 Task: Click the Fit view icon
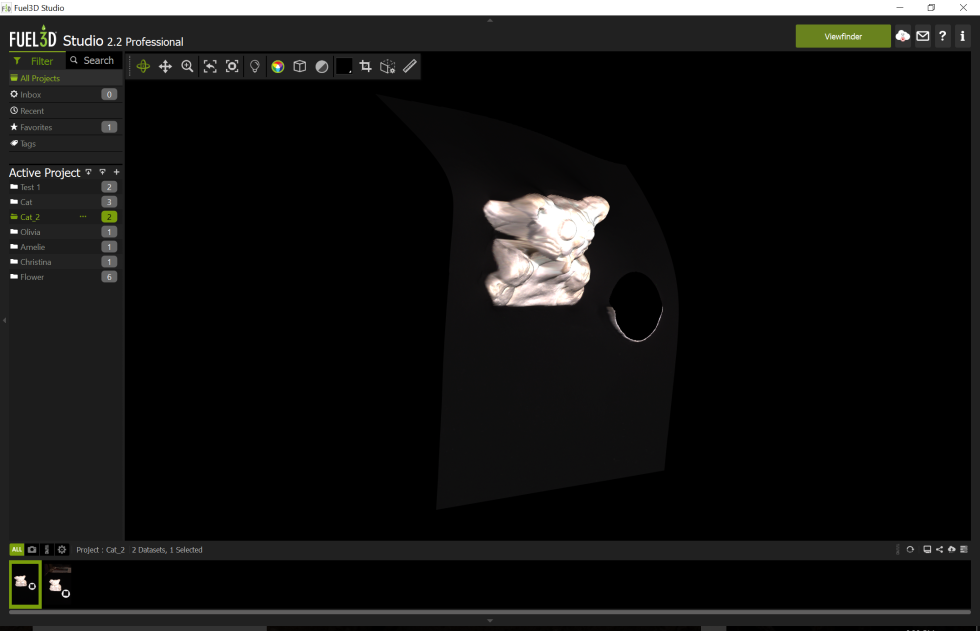(210, 66)
